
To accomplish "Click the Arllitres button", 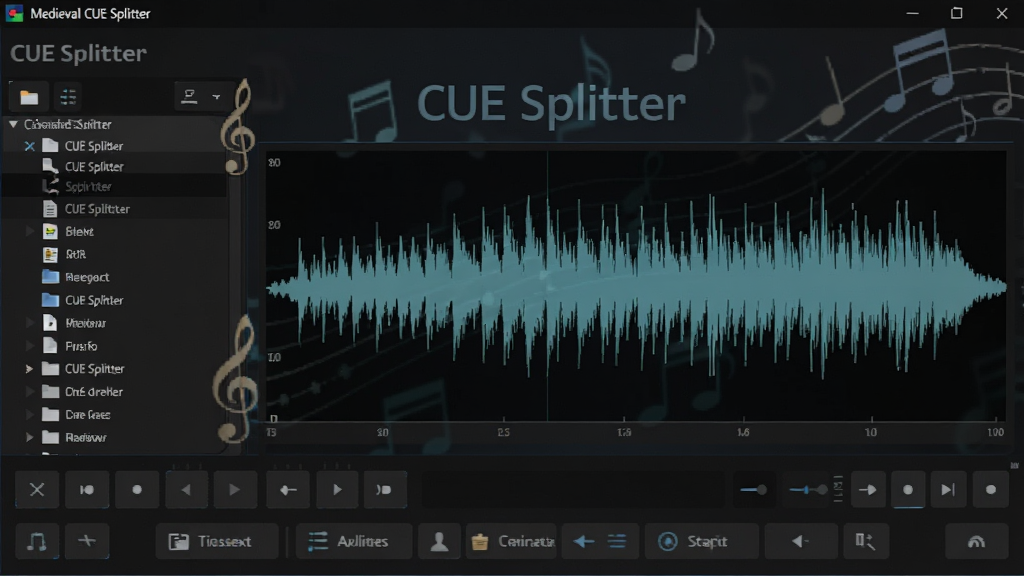I will point(354,541).
